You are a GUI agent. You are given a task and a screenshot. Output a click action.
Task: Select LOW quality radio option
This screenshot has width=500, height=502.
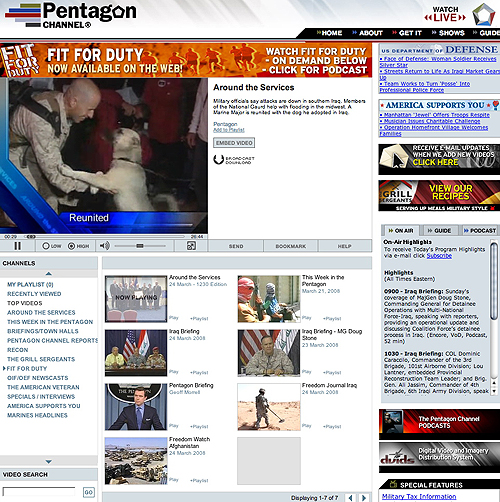click(x=51, y=246)
